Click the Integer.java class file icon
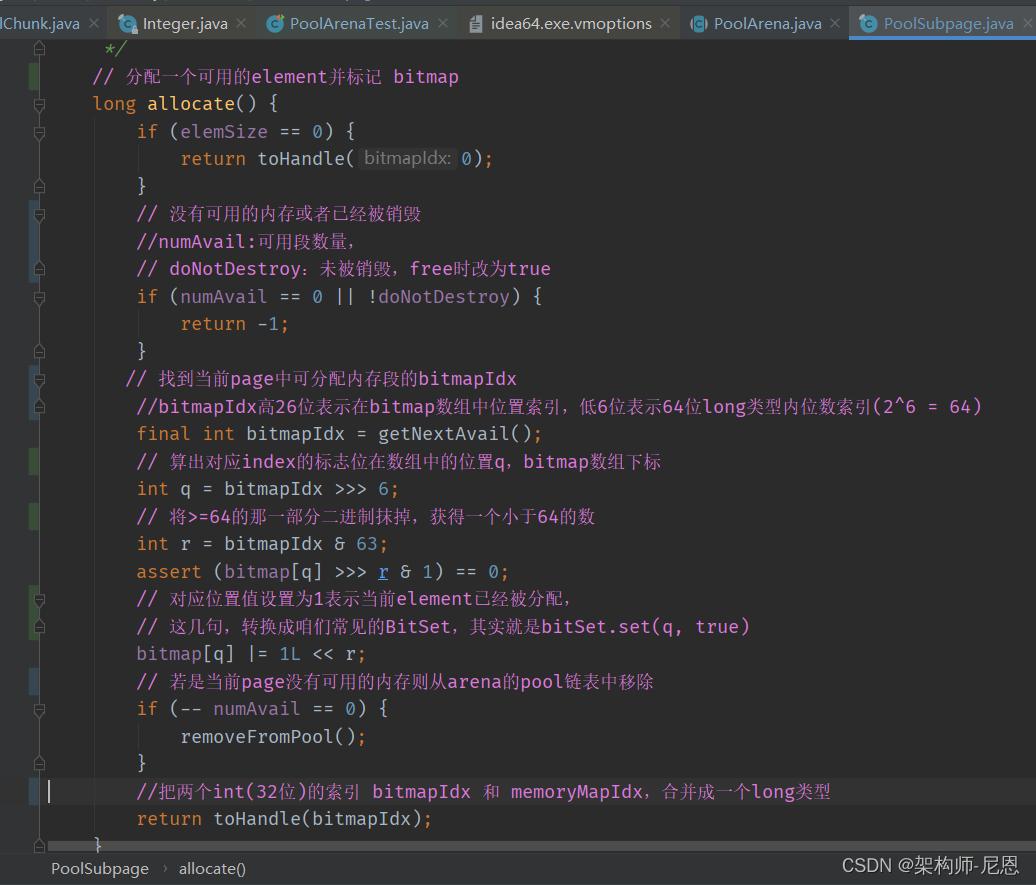 (x=127, y=23)
